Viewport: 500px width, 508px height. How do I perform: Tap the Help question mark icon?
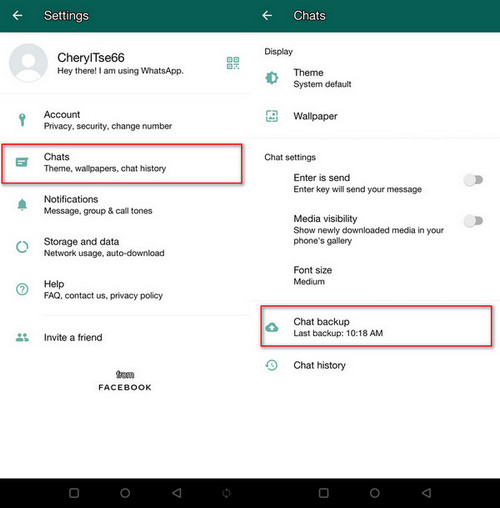point(22,289)
